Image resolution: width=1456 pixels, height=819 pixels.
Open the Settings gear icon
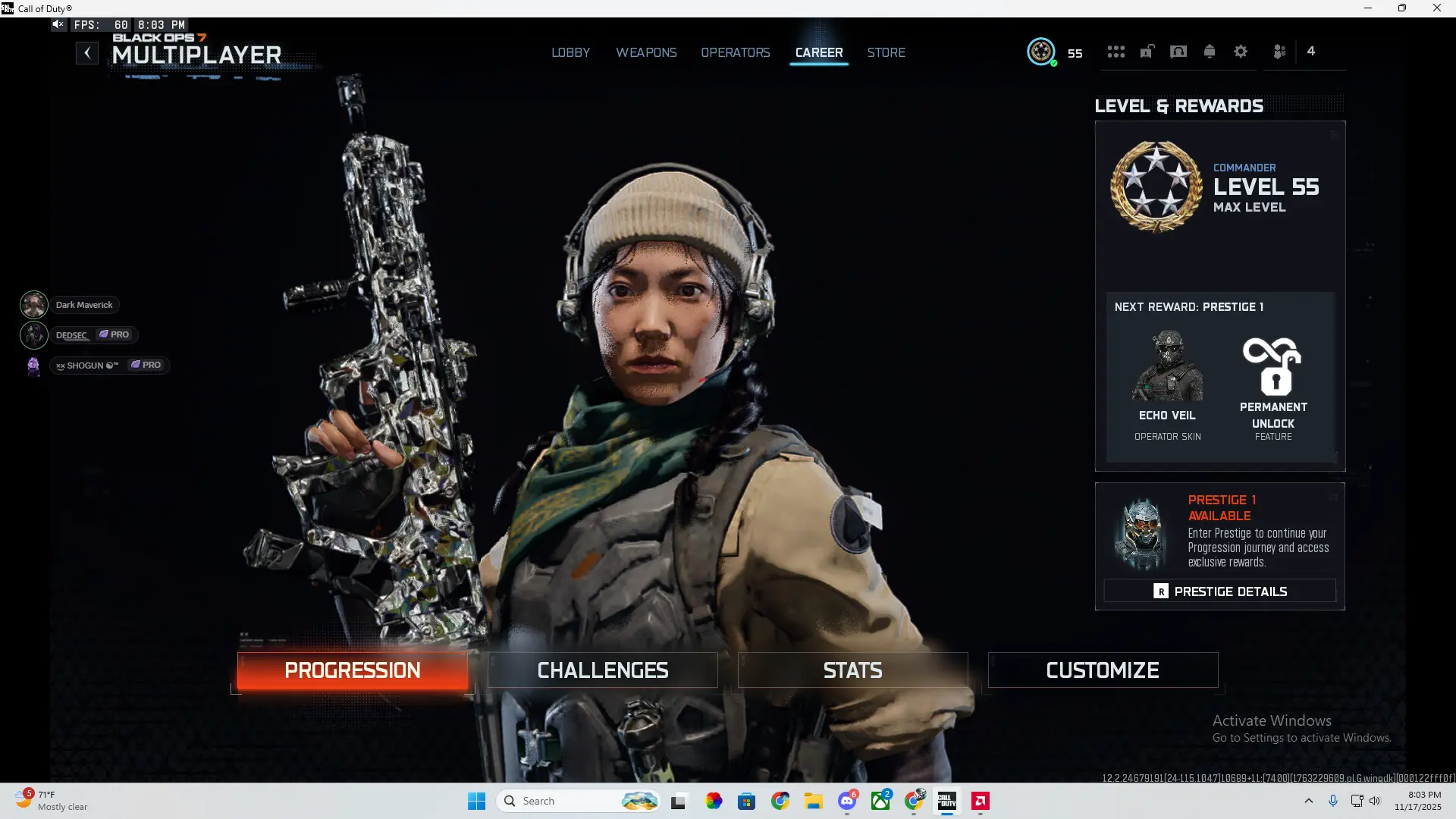pyautogui.click(x=1241, y=52)
